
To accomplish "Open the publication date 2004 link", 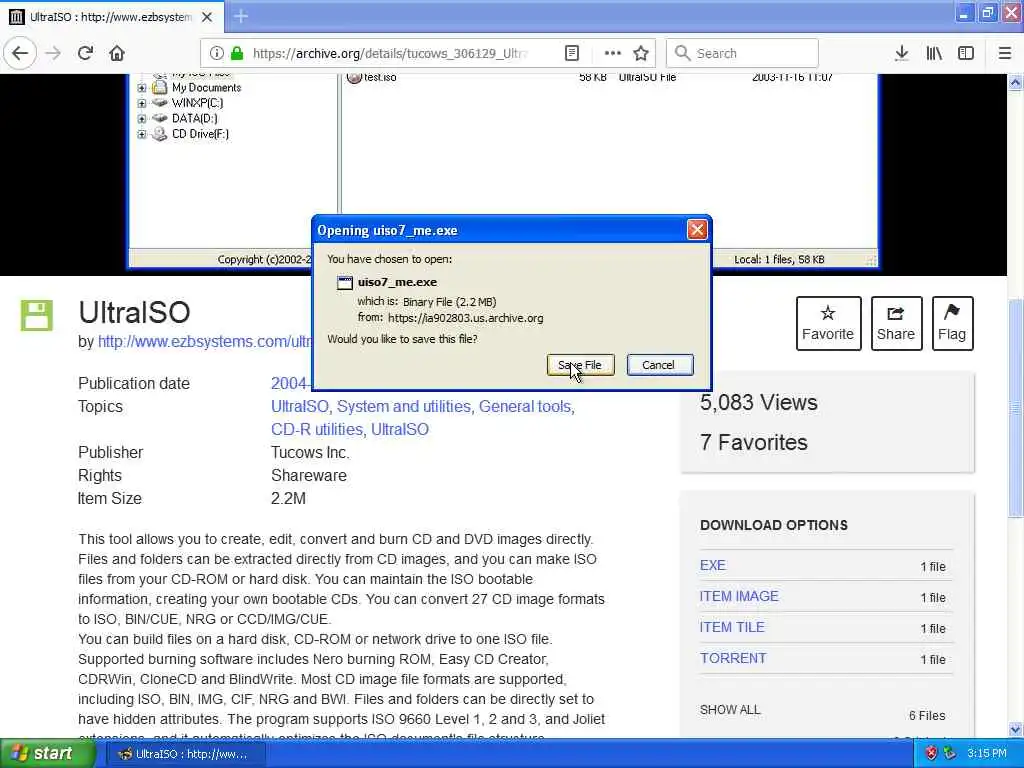I will point(290,383).
